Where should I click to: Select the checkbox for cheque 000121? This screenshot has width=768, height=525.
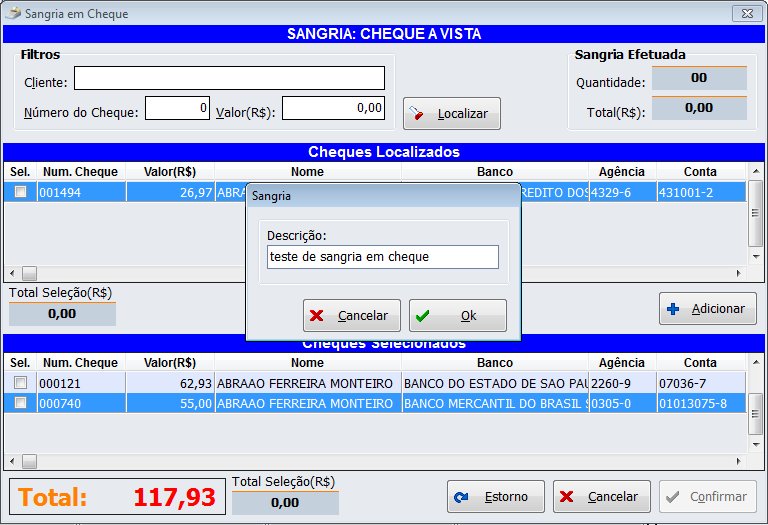20,383
